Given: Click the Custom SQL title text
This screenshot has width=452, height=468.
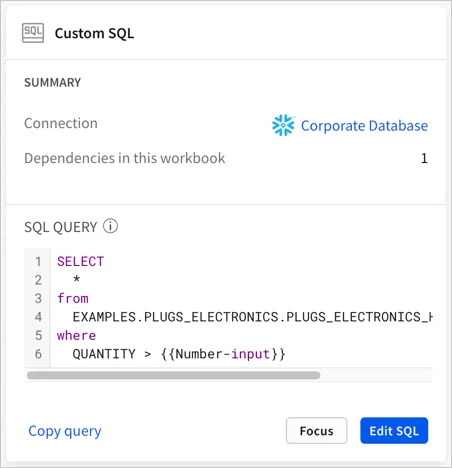Looking at the screenshot, I should pos(94,33).
